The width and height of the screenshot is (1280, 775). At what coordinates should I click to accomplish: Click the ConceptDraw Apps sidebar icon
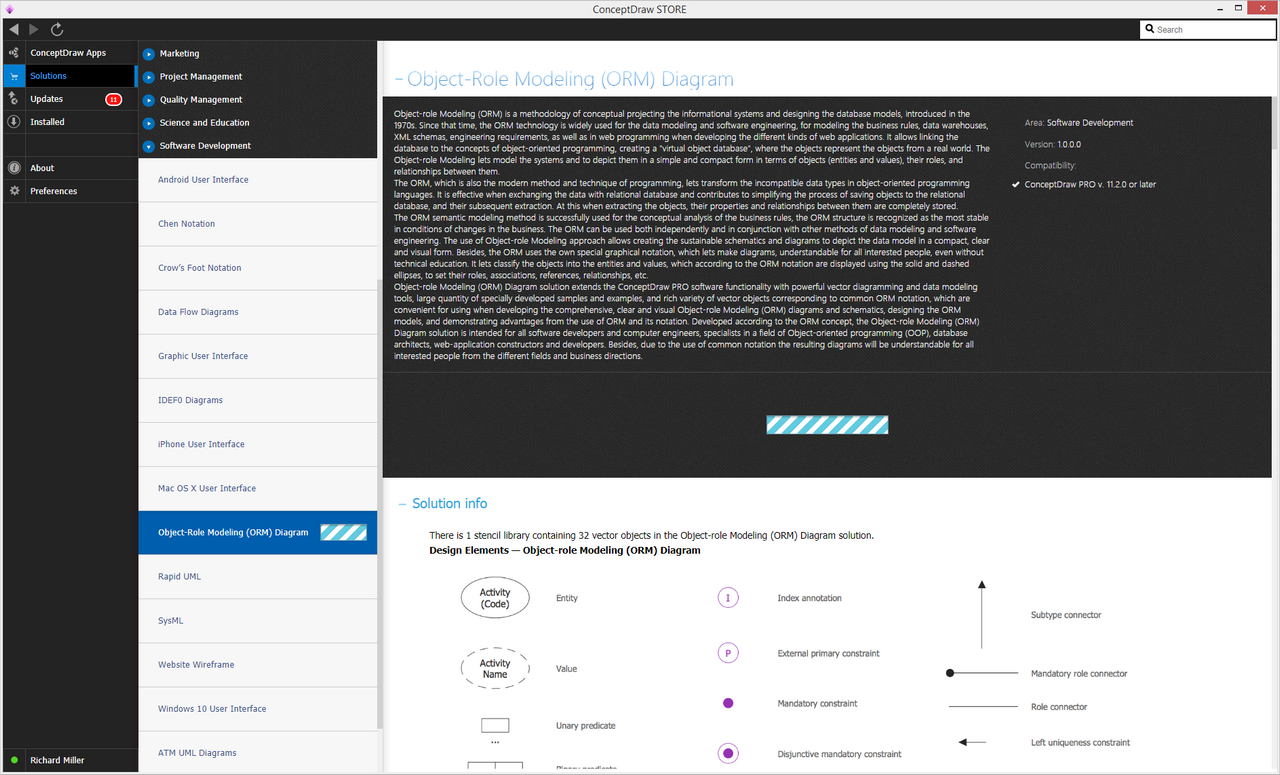pyautogui.click(x=13, y=53)
